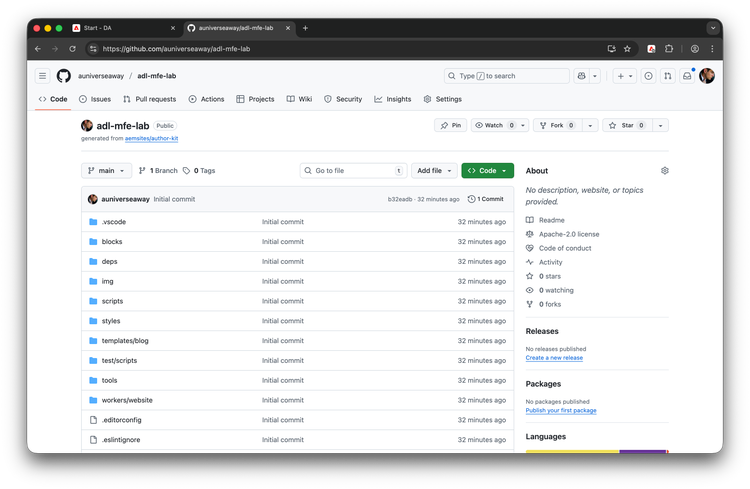This screenshot has height=489, width=750.
Task: Expand the Add file dropdown
Action: point(436,171)
